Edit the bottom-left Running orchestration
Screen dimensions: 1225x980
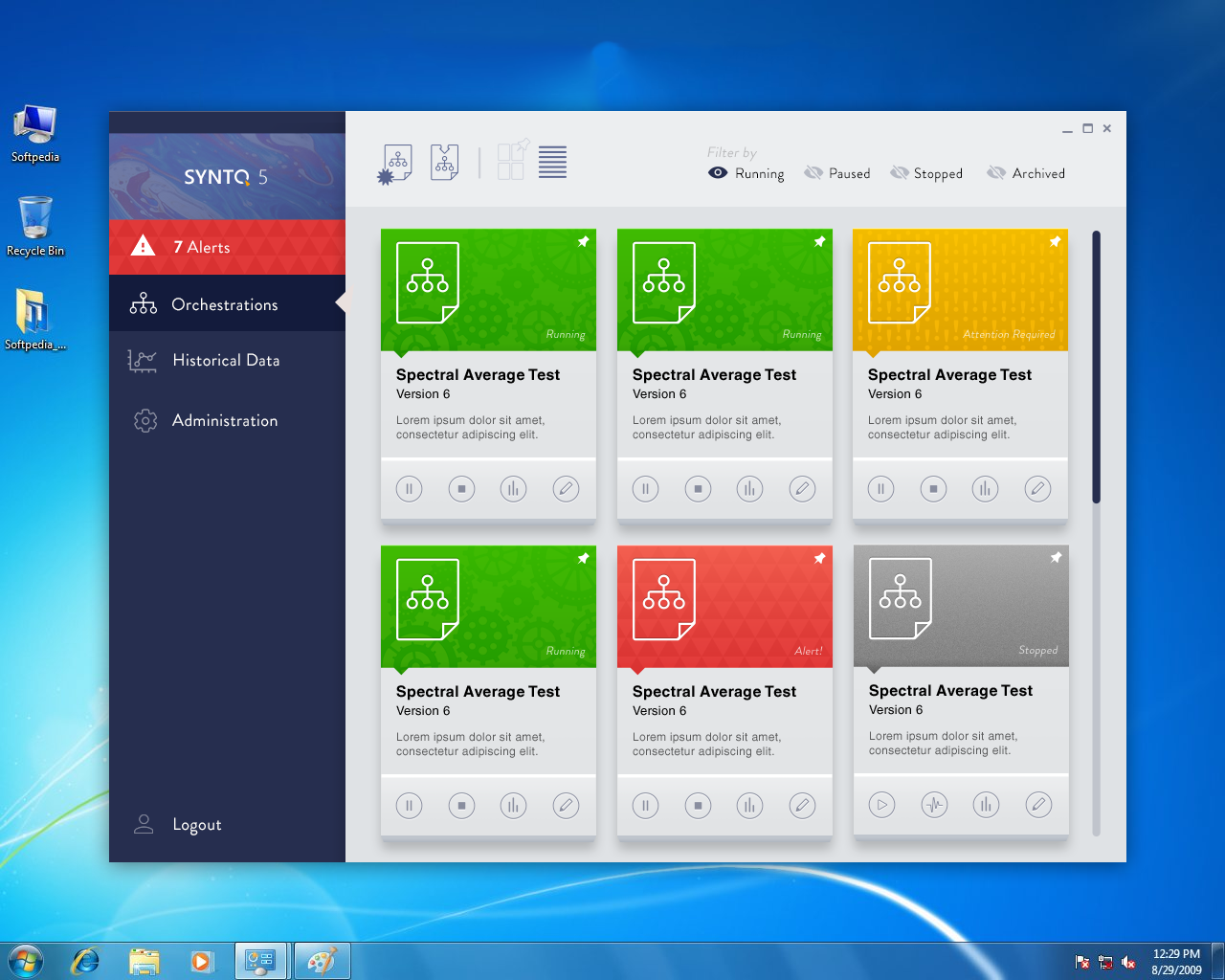click(x=566, y=806)
